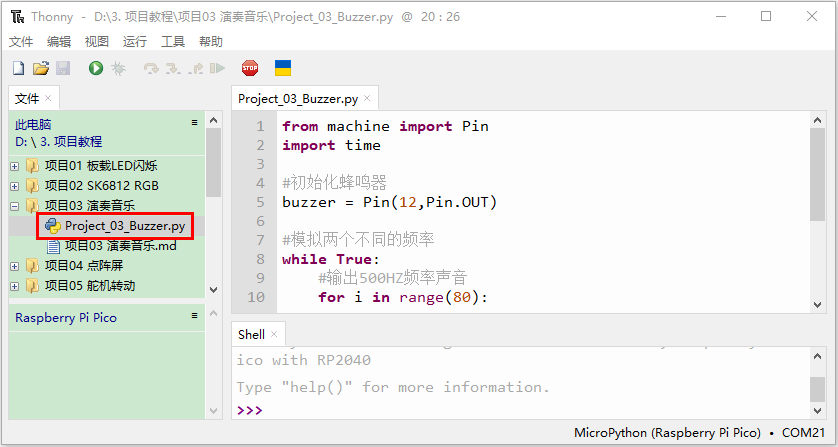Screen dimensions: 838x447
Task: Click the code editor scroll up arrow
Action: tap(817, 120)
